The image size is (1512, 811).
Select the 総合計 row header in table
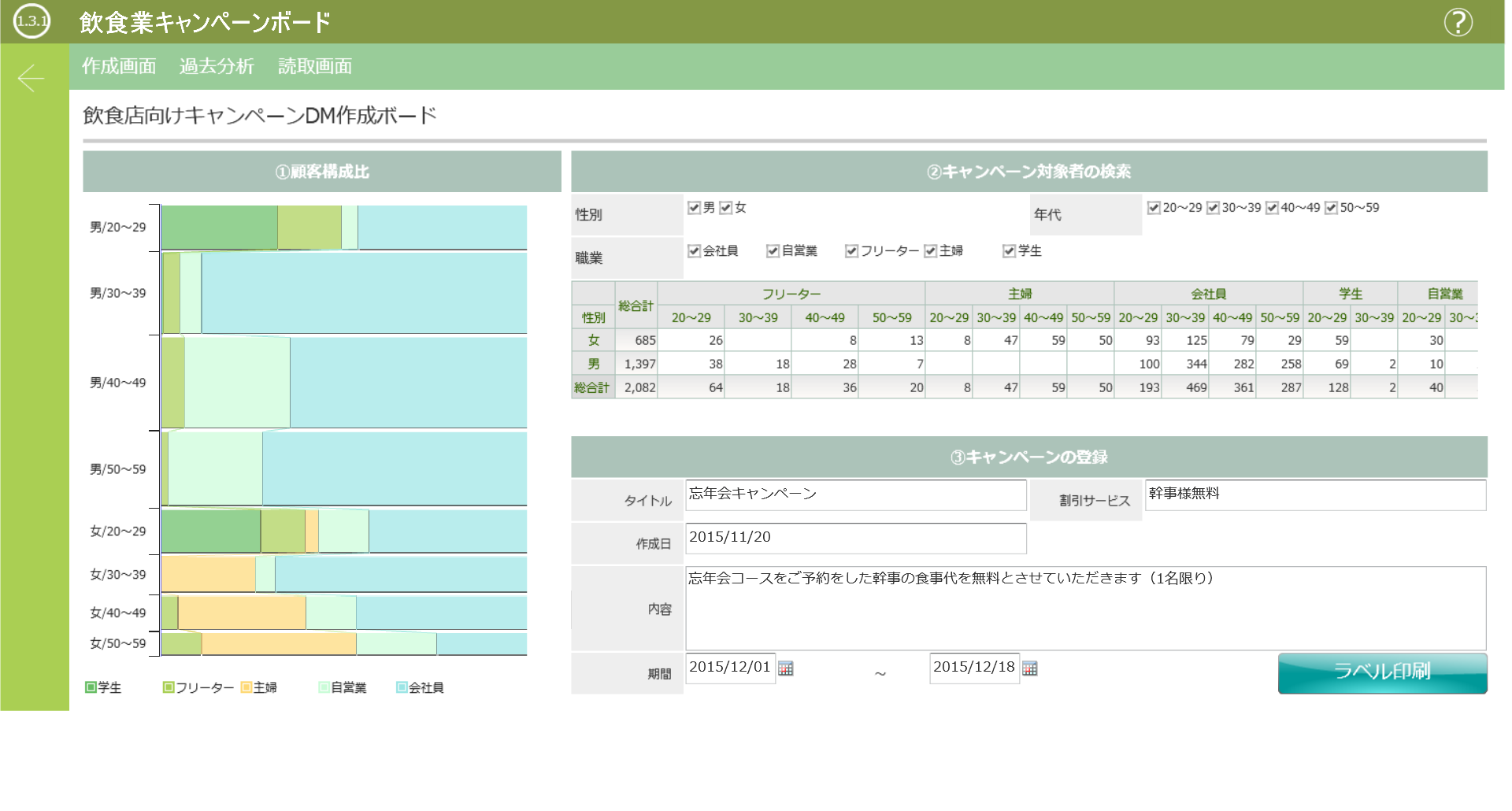592,387
